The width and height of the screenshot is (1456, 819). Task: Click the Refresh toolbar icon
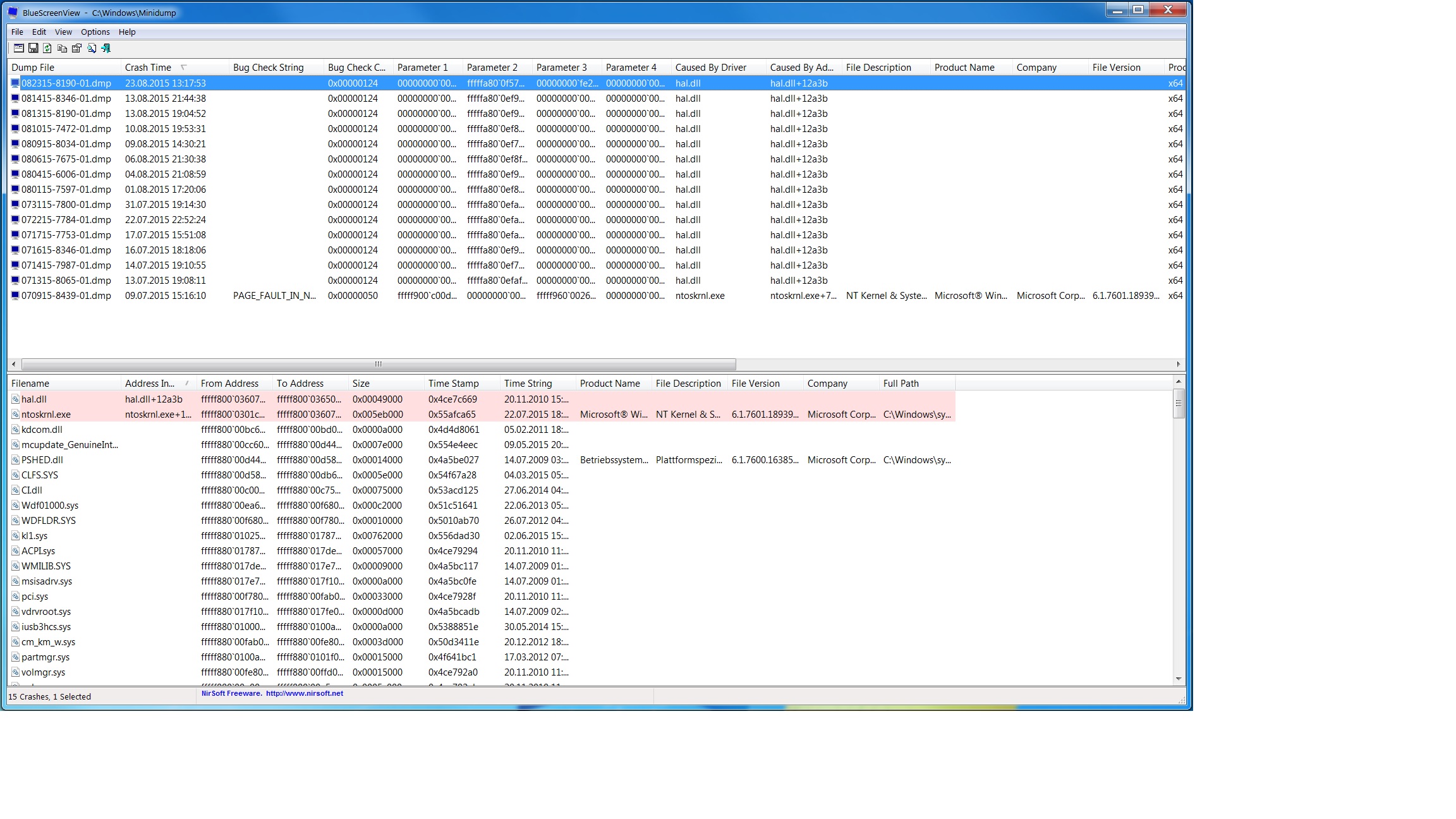(47, 48)
